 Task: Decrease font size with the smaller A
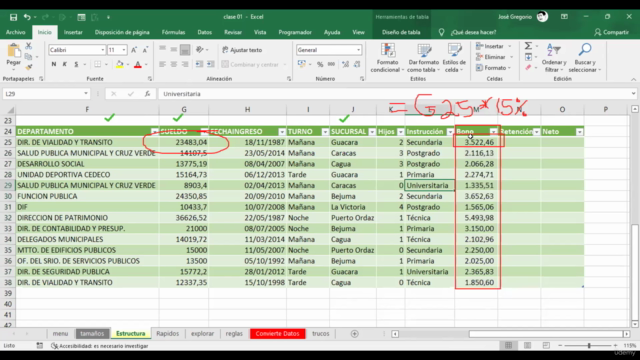145,50
